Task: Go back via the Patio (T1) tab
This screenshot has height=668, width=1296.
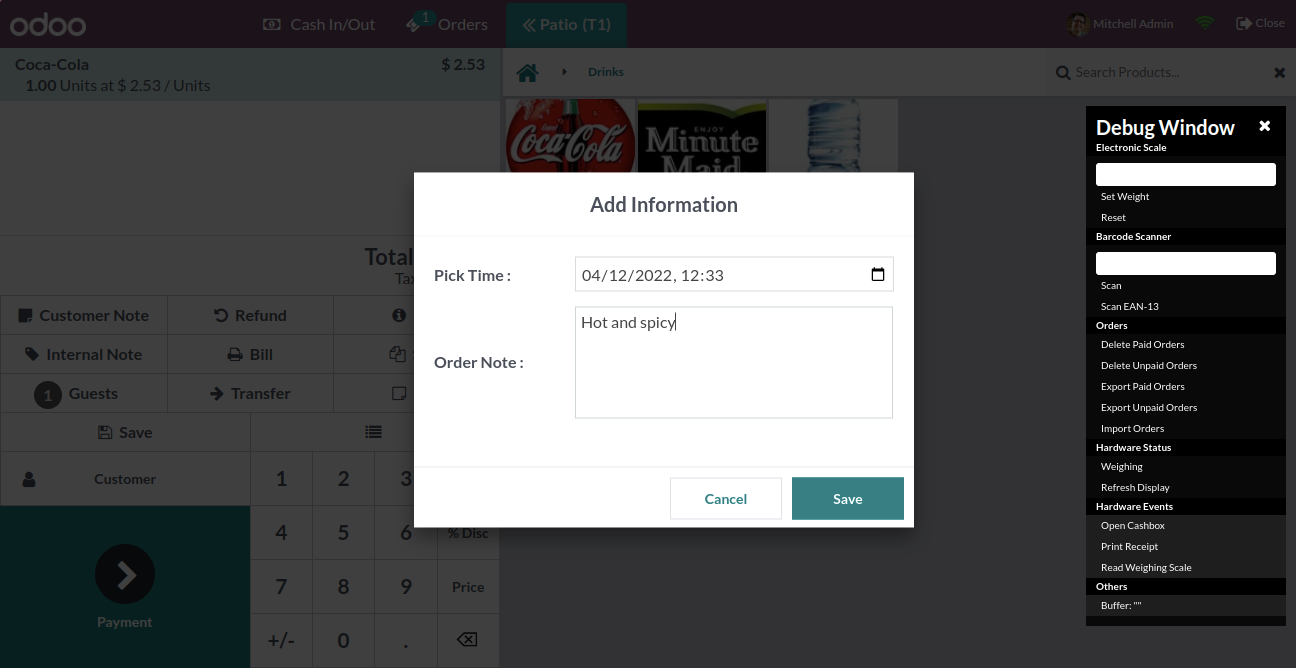Action: click(566, 24)
